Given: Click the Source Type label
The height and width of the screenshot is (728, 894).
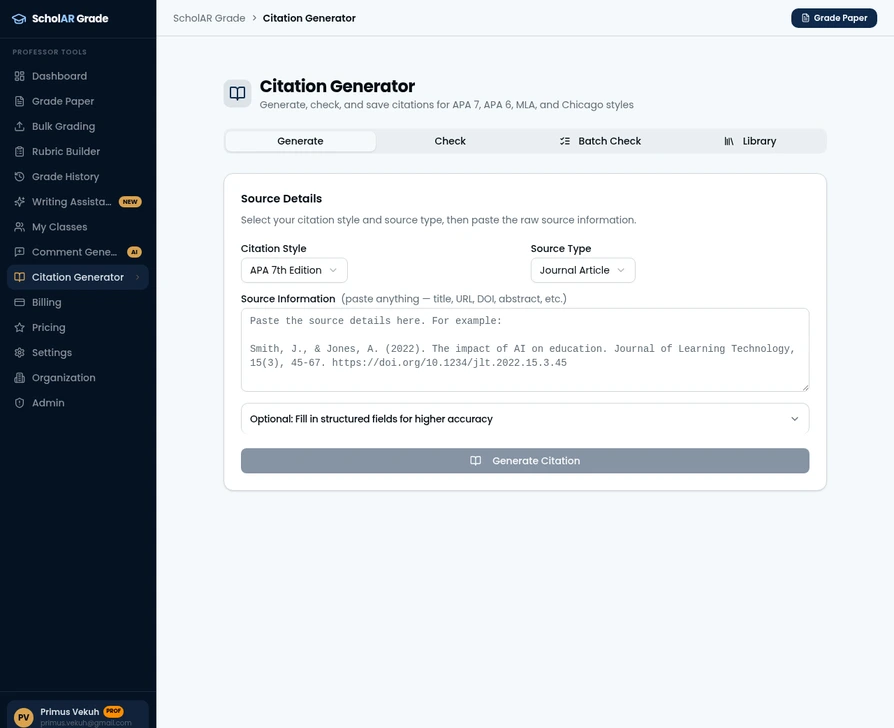Looking at the screenshot, I should [561, 249].
